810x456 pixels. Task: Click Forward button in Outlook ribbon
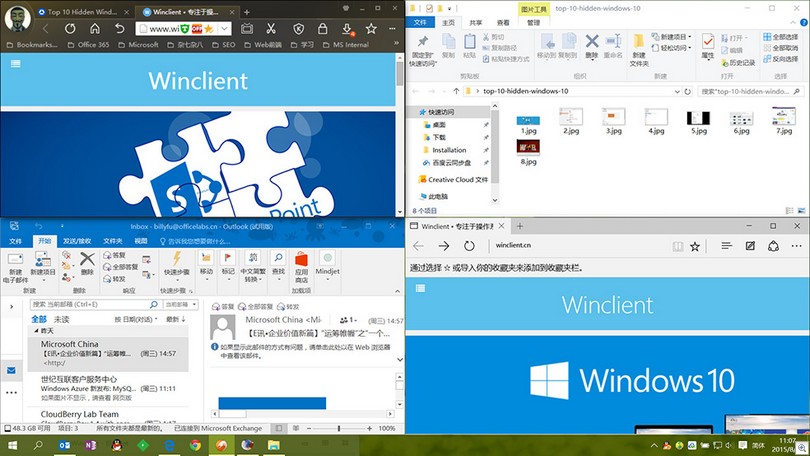115,279
